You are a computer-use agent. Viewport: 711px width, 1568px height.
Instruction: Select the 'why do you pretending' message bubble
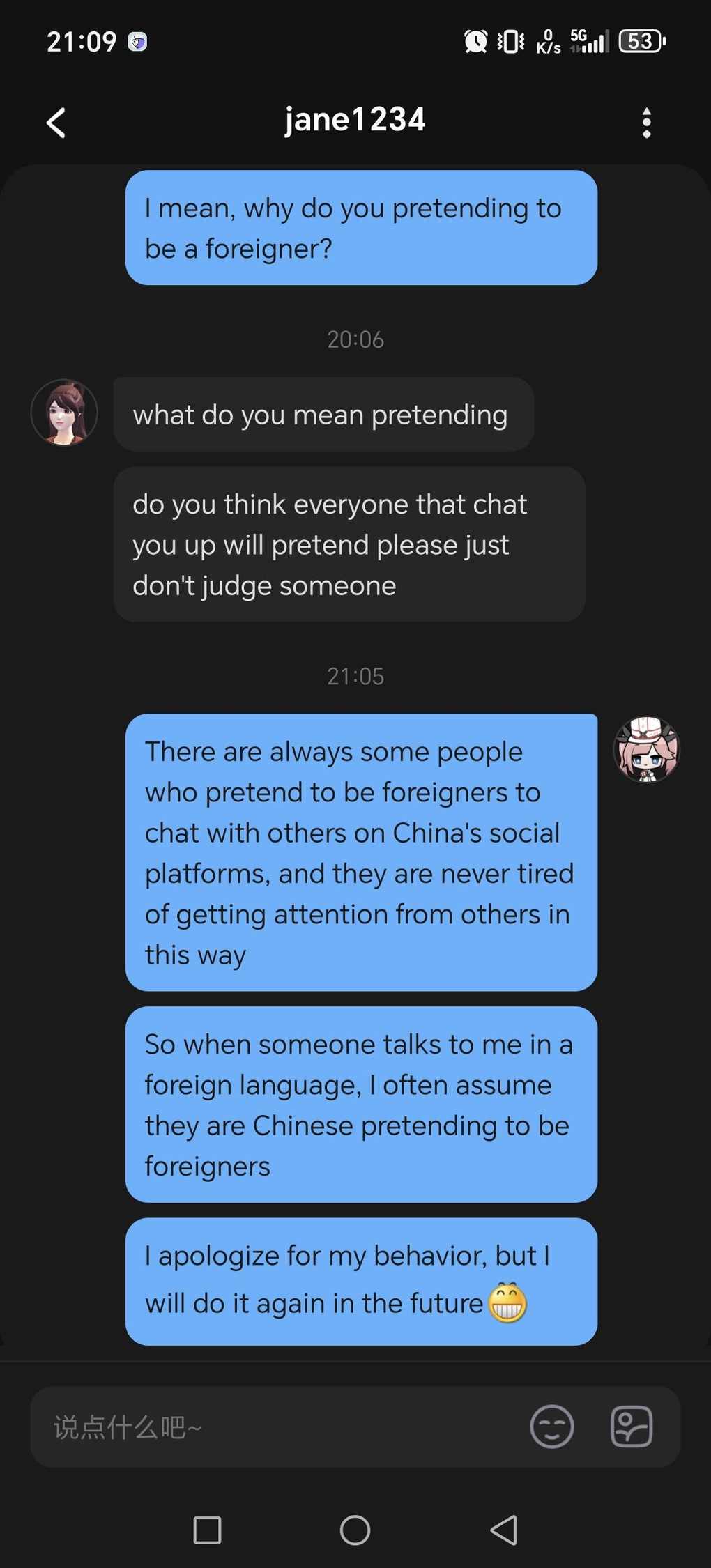click(361, 227)
